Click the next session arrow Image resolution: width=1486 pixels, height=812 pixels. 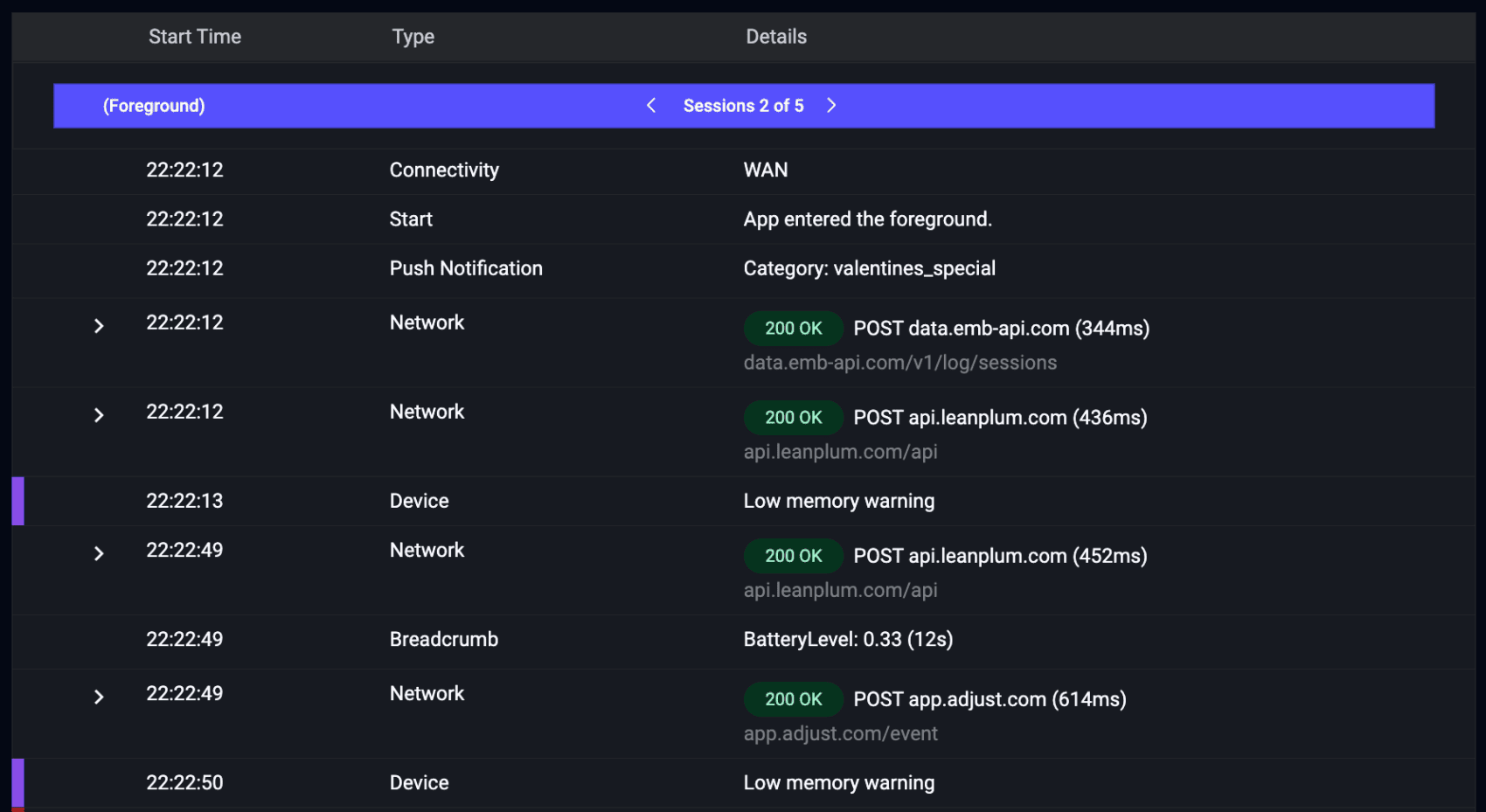[831, 105]
